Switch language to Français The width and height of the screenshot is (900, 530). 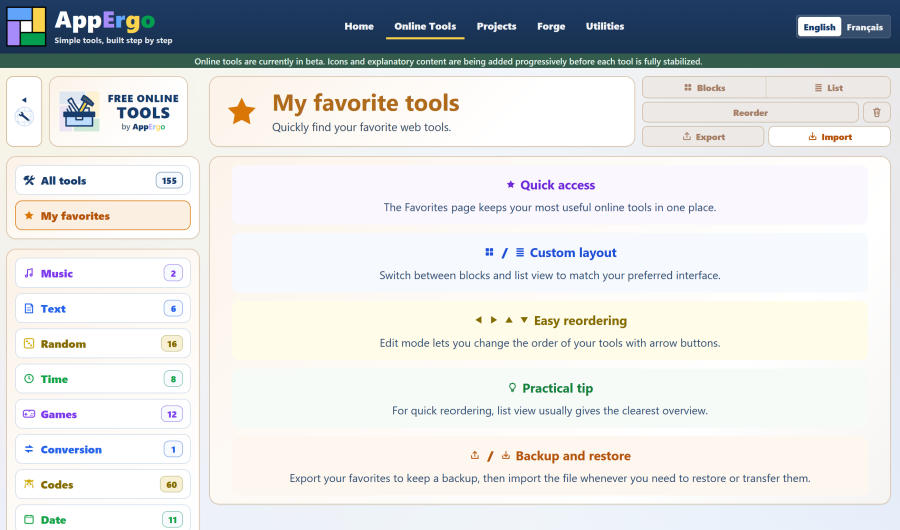tap(864, 27)
